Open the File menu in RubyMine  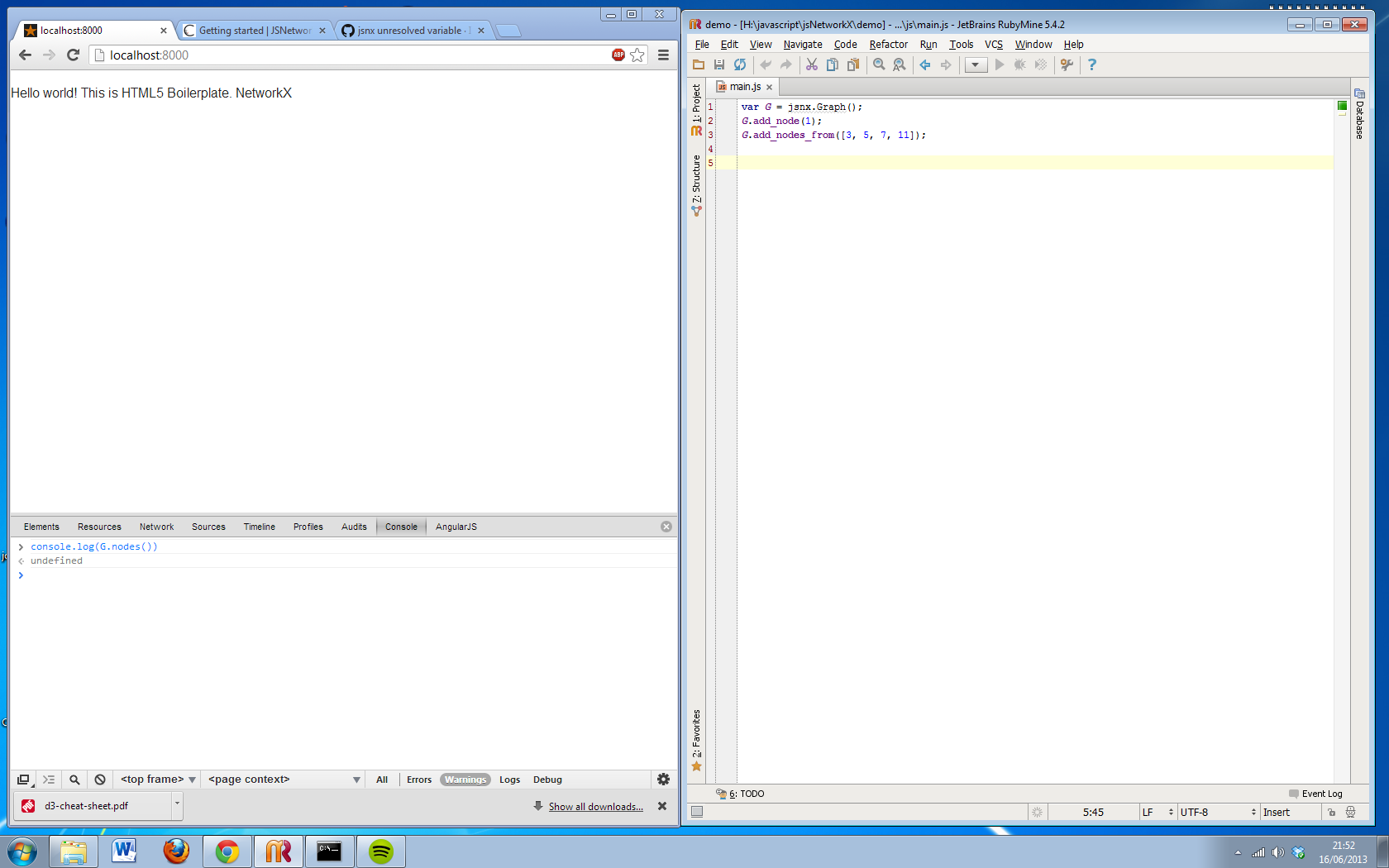pos(702,45)
